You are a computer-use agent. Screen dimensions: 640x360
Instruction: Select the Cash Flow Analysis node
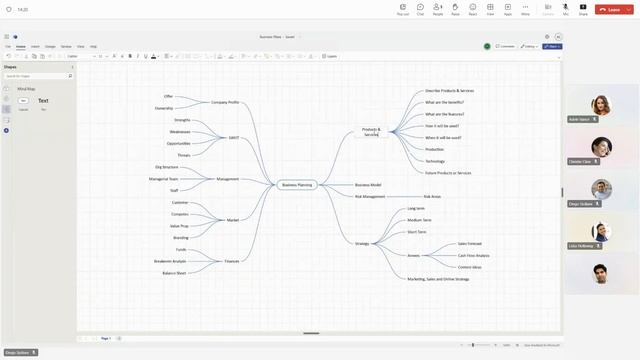[x=473, y=256]
